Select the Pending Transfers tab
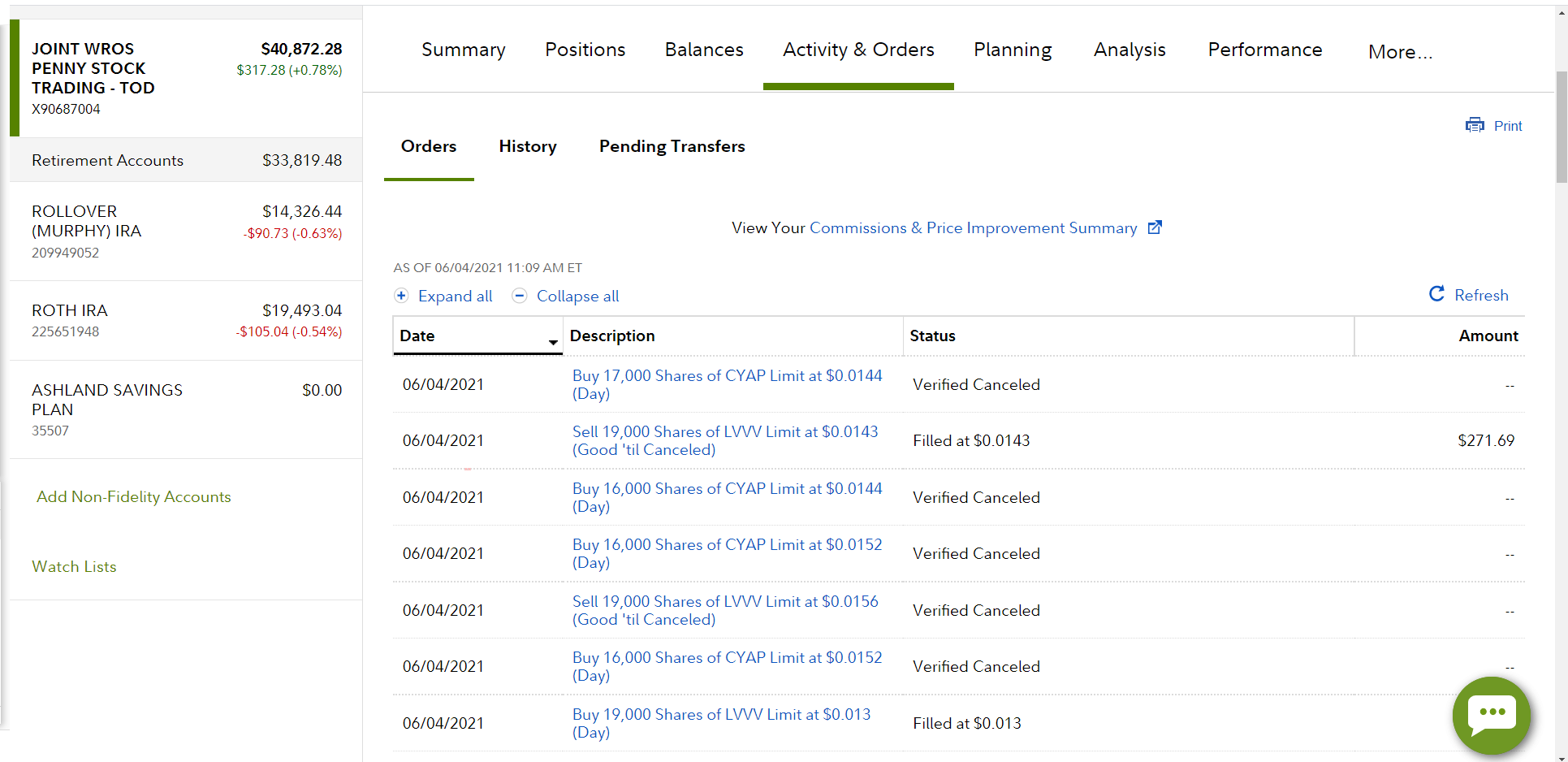This screenshot has width=1568, height=762. coord(672,146)
